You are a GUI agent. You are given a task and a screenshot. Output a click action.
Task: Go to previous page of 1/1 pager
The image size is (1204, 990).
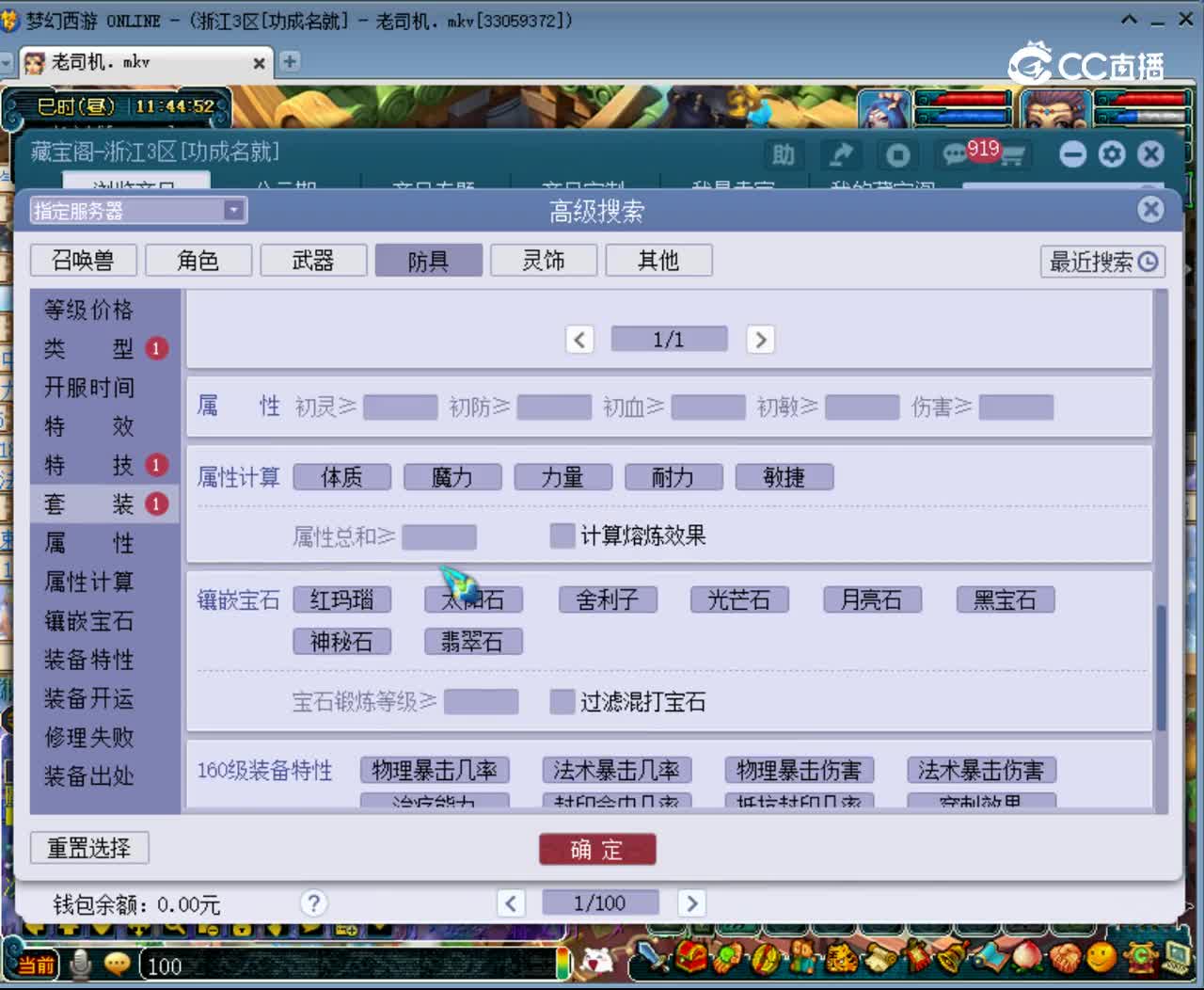[x=579, y=339]
